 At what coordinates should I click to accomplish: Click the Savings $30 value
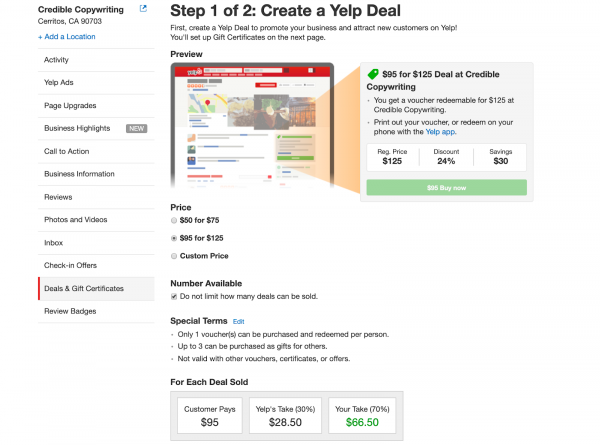pos(501,161)
